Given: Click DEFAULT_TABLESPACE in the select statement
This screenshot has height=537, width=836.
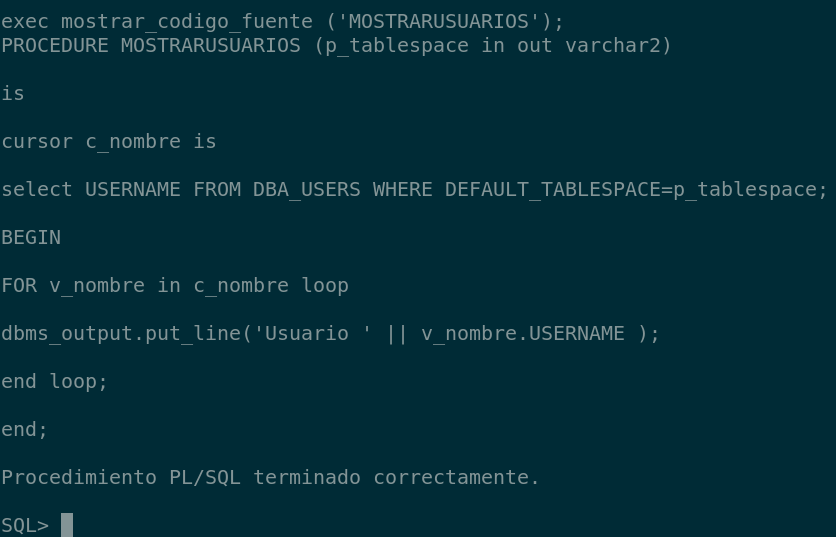Looking at the screenshot, I should tap(552, 189).
